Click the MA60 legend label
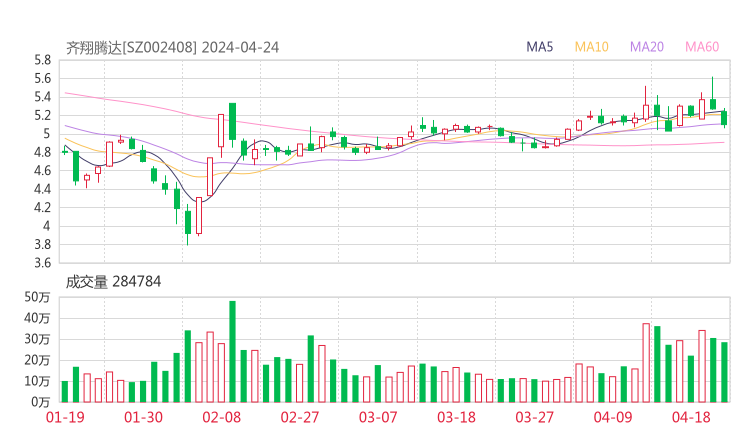Viewport: 740px width, 440px height. point(702,47)
